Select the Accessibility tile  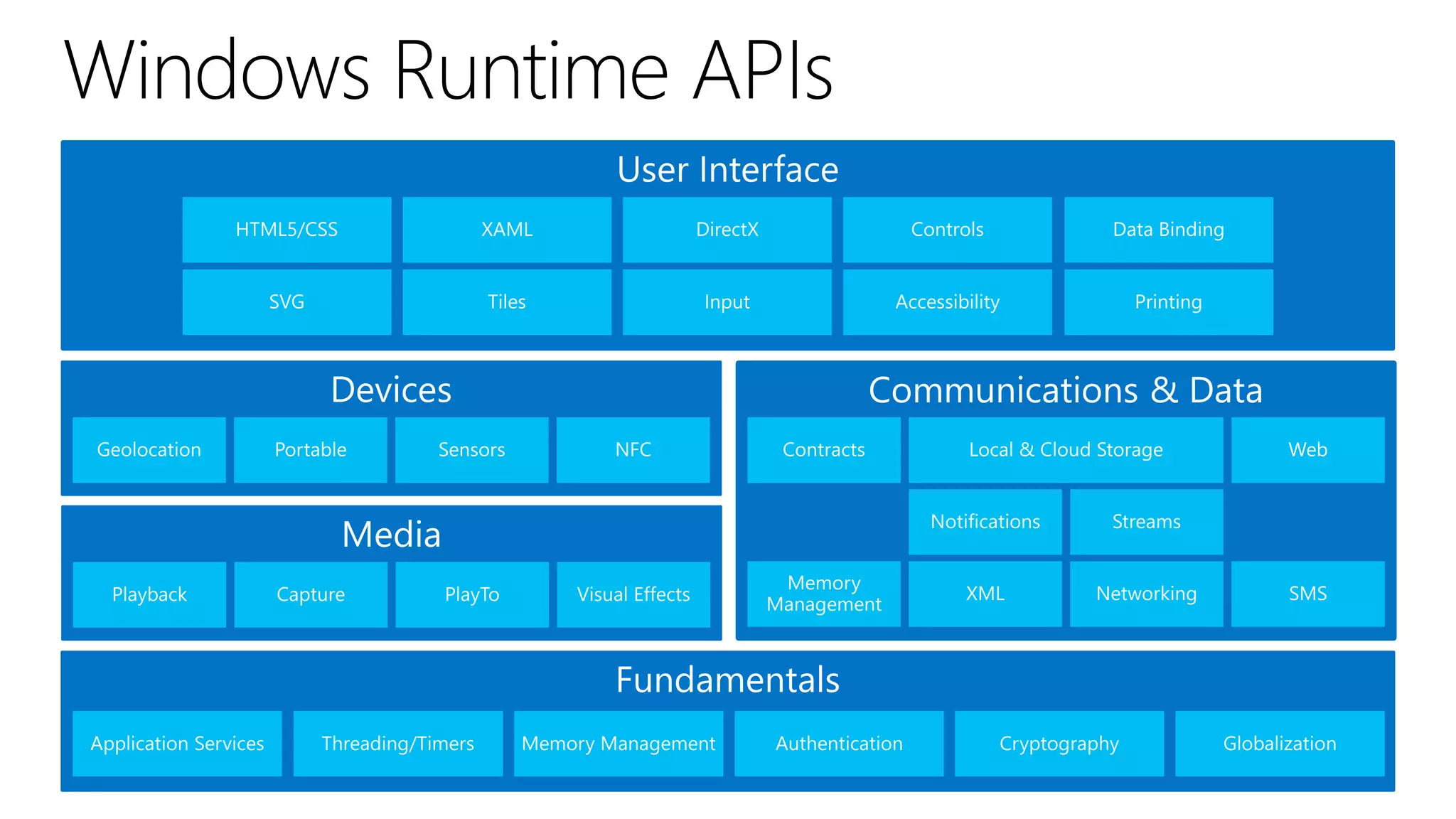(947, 302)
